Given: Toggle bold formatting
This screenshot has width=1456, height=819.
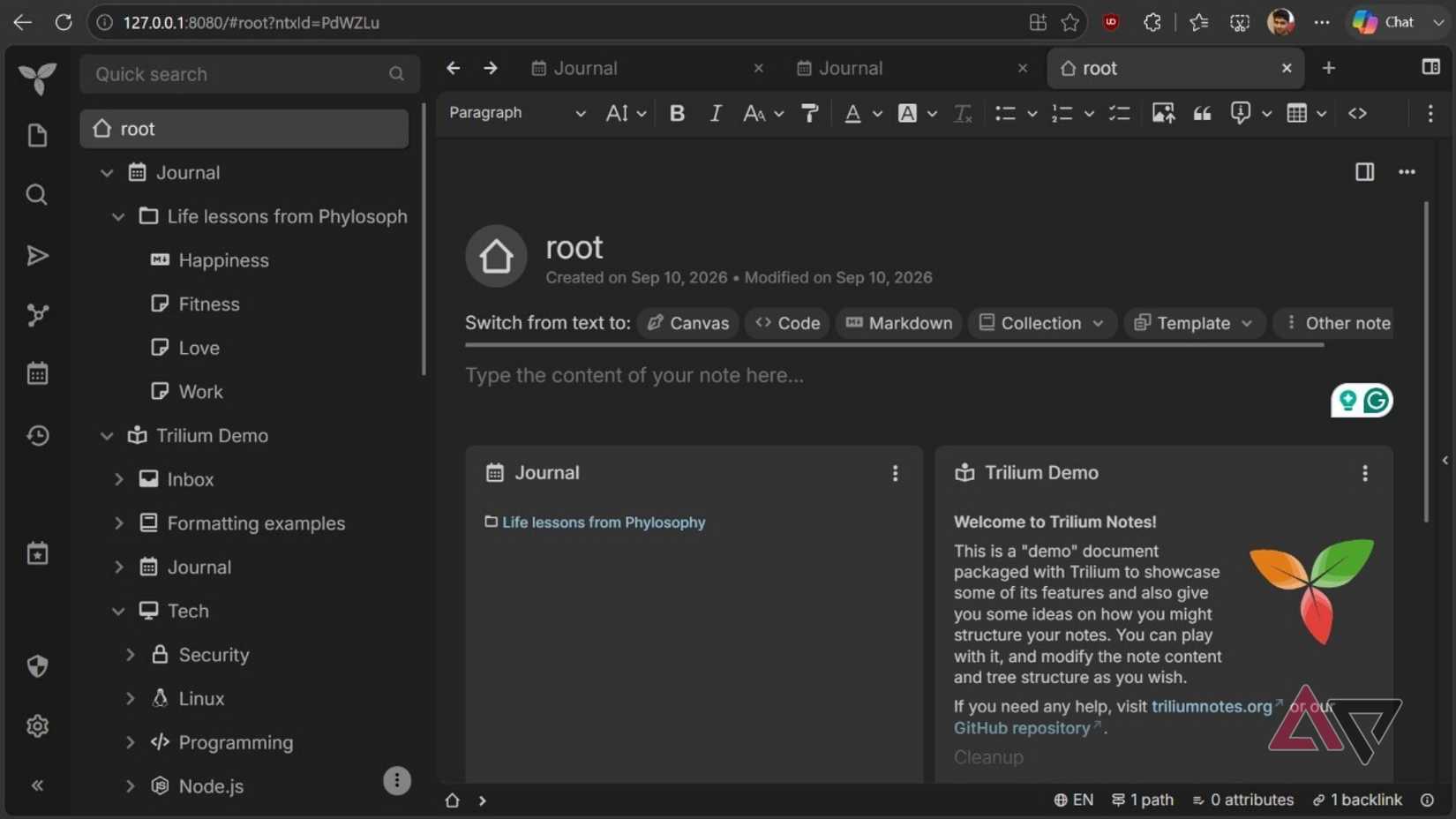Looking at the screenshot, I should [x=677, y=113].
